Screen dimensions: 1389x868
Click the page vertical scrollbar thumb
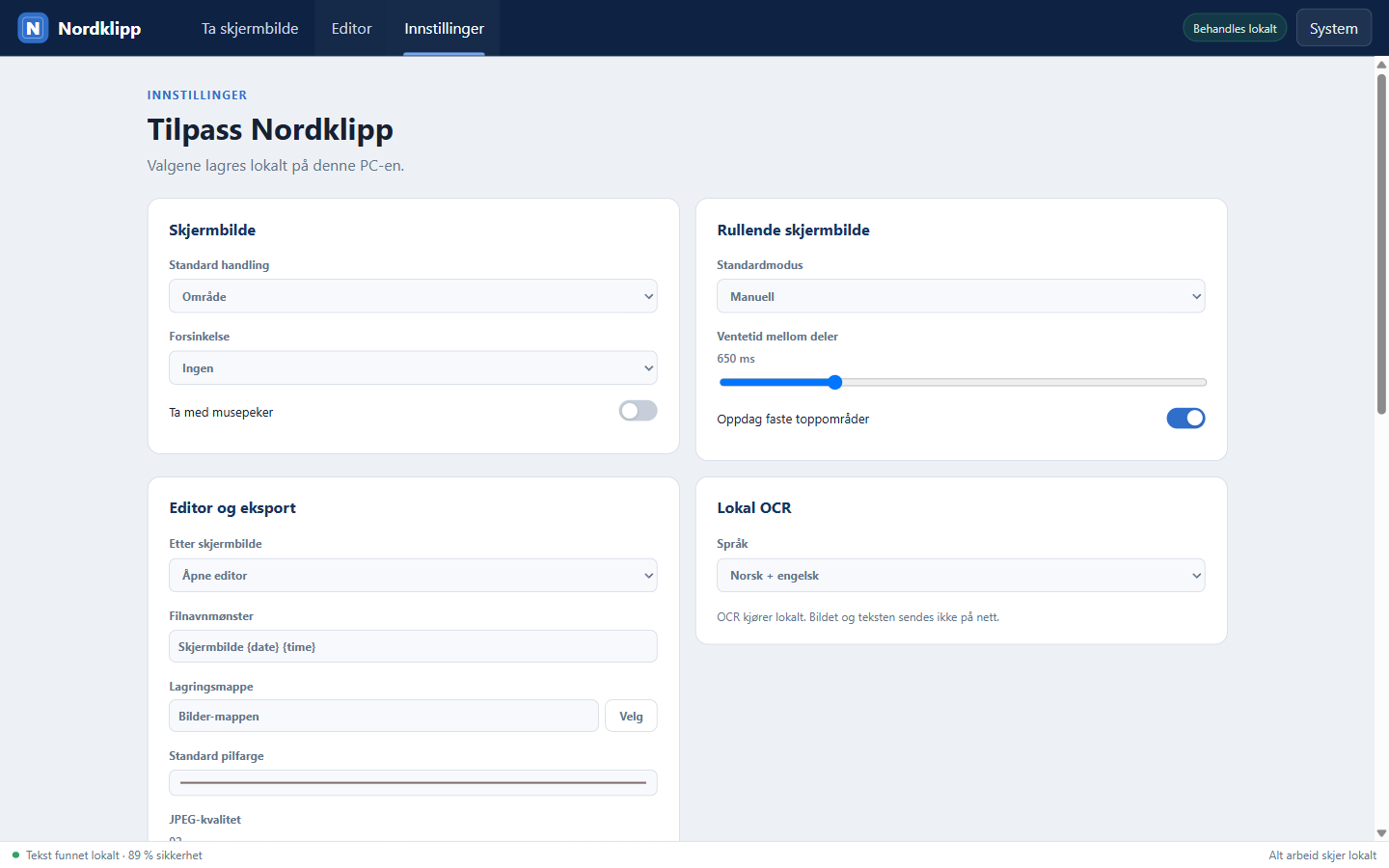[x=1381, y=244]
